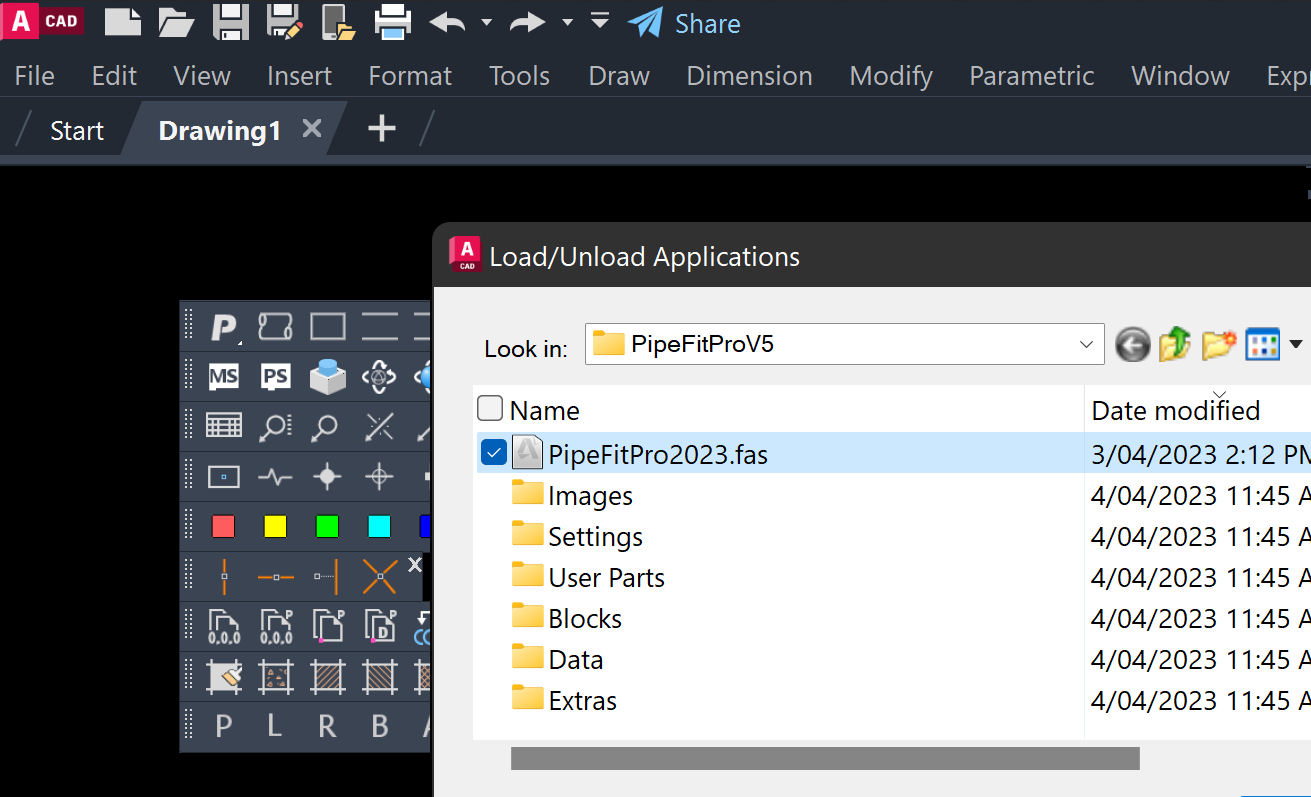Click the letter R toolbar button

coord(327,727)
